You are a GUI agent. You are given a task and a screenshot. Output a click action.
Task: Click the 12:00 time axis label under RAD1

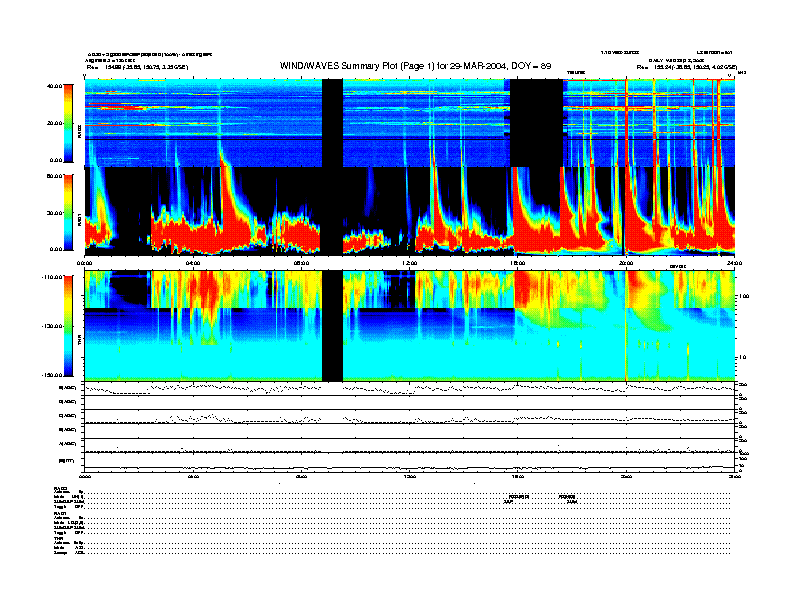409,263
